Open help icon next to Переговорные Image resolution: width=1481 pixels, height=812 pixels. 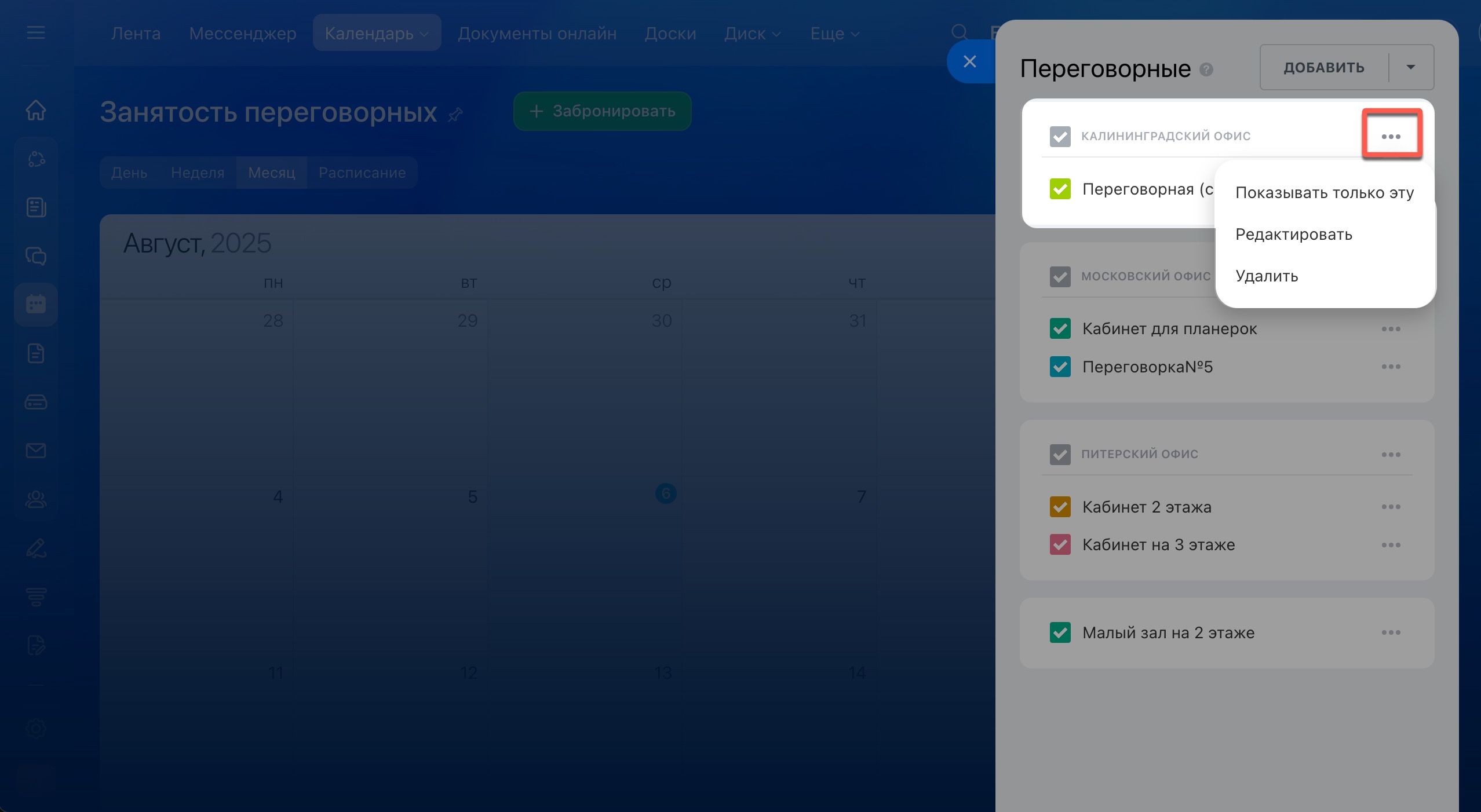point(1206,70)
